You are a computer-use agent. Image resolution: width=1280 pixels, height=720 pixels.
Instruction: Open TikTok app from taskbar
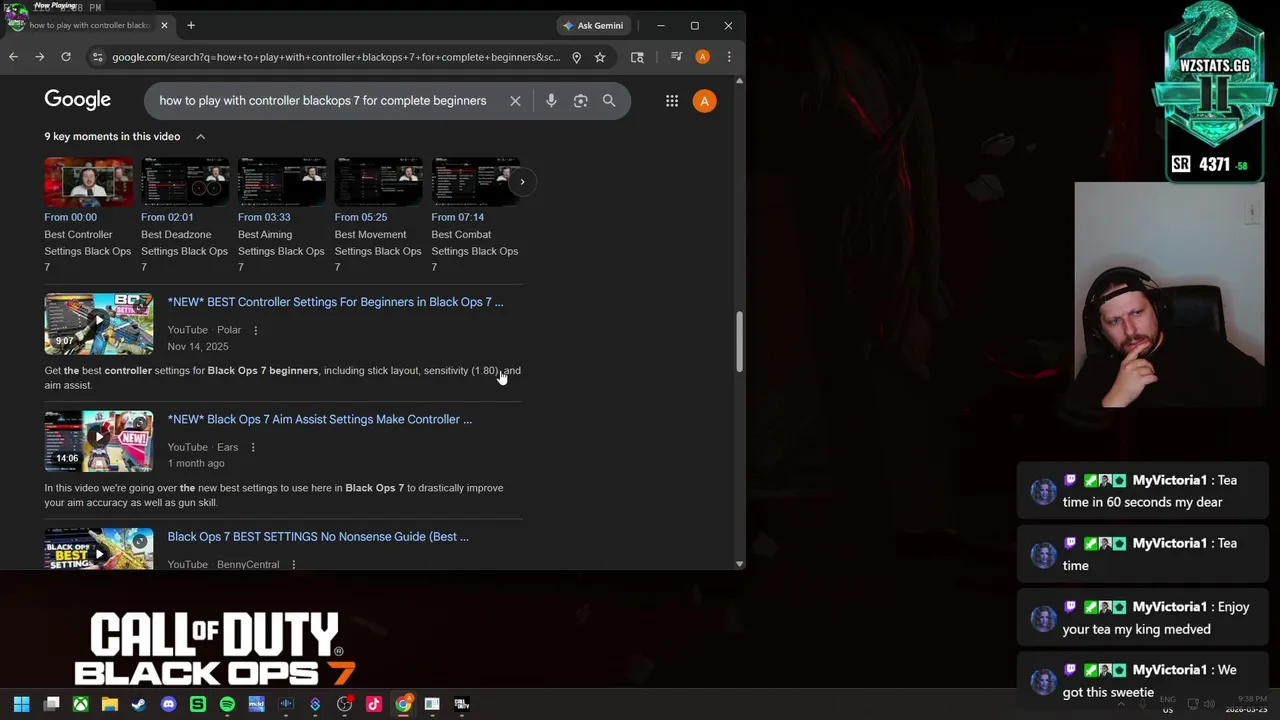point(373,704)
